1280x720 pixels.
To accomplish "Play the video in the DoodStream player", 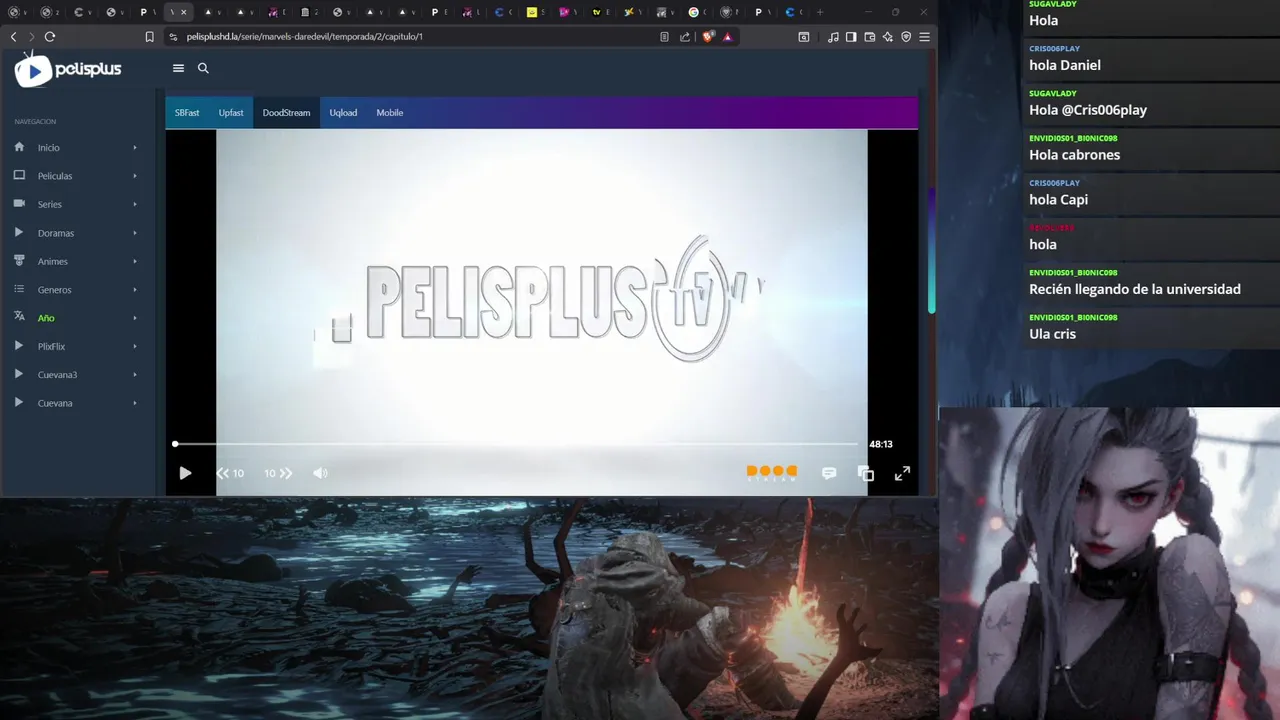I will point(185,473).
